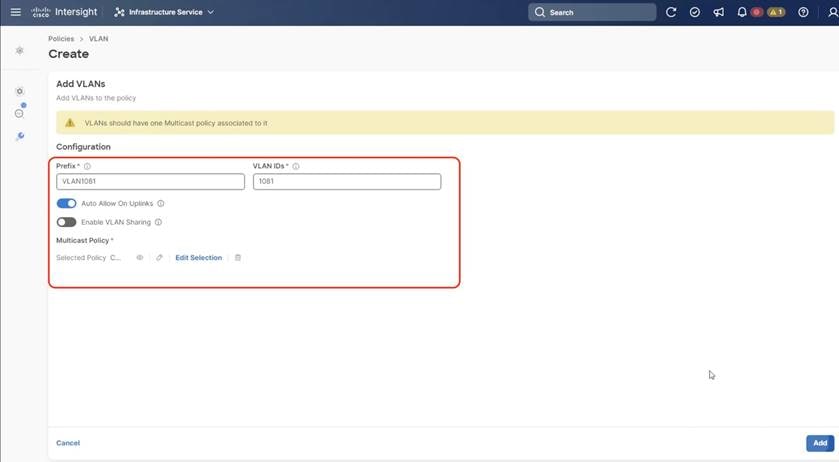Show info for Prefix field
The height and width of the screenshot is (462, 839).
[87, 166]
